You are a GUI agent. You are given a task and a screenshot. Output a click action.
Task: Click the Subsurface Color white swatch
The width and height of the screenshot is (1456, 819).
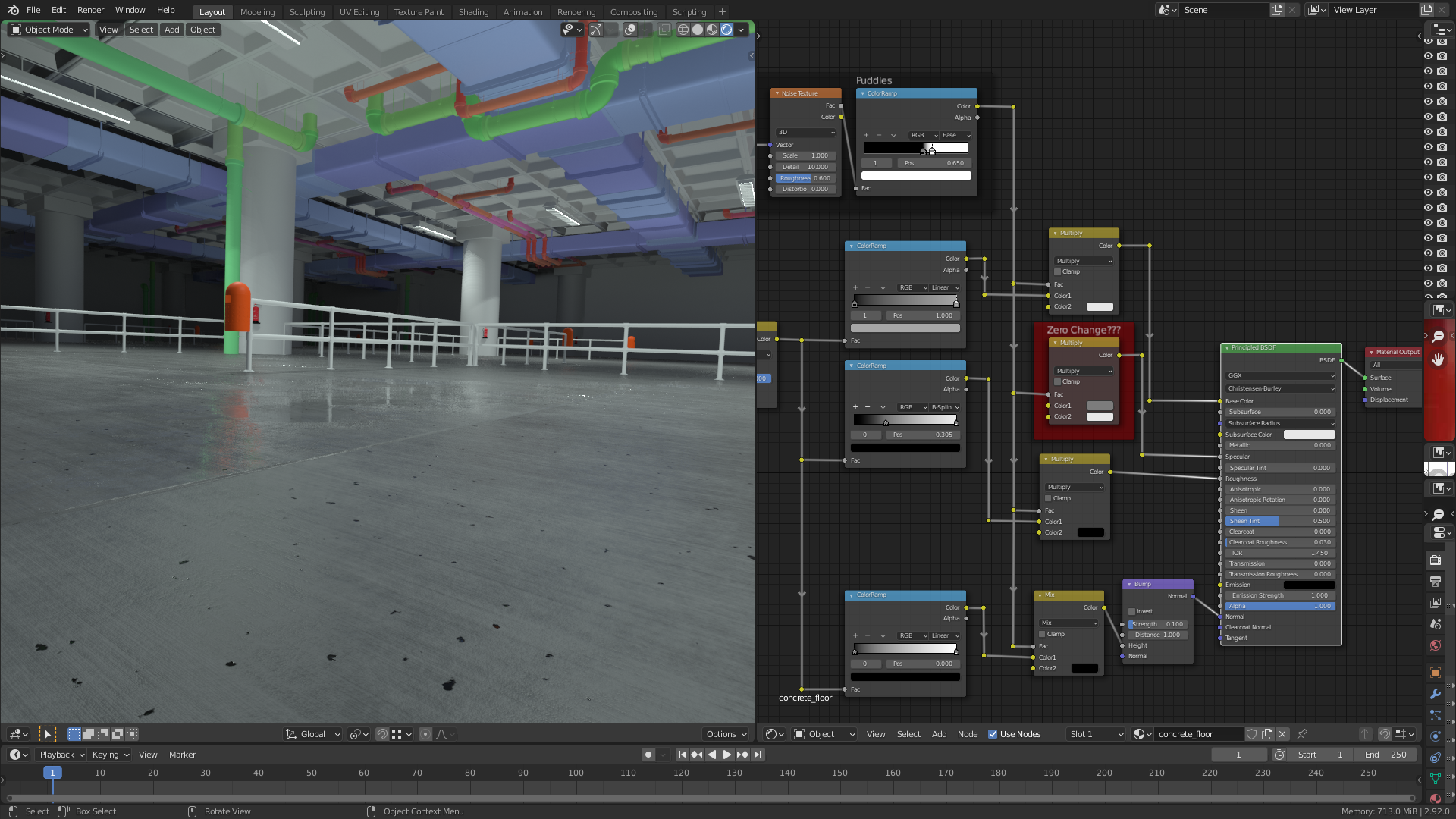tap(1309, 435)
